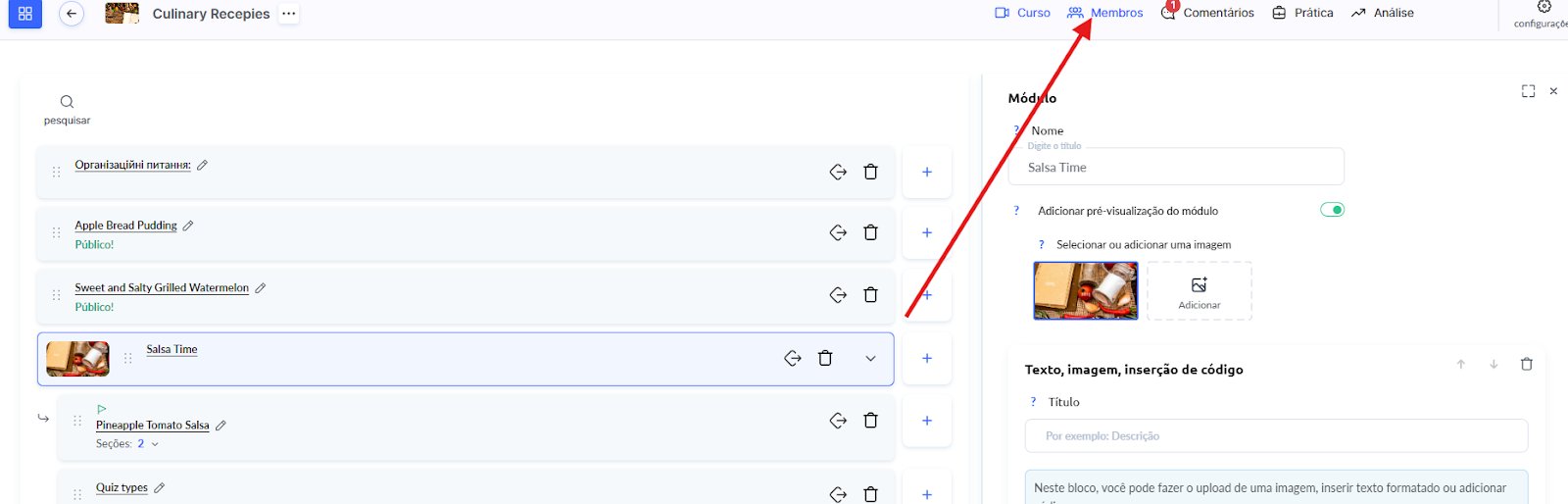Viewport: 1568px width, 504px height.
Task: Move the Sweet and Salty Grilled Watermelon module
Action: coord(838,294)
